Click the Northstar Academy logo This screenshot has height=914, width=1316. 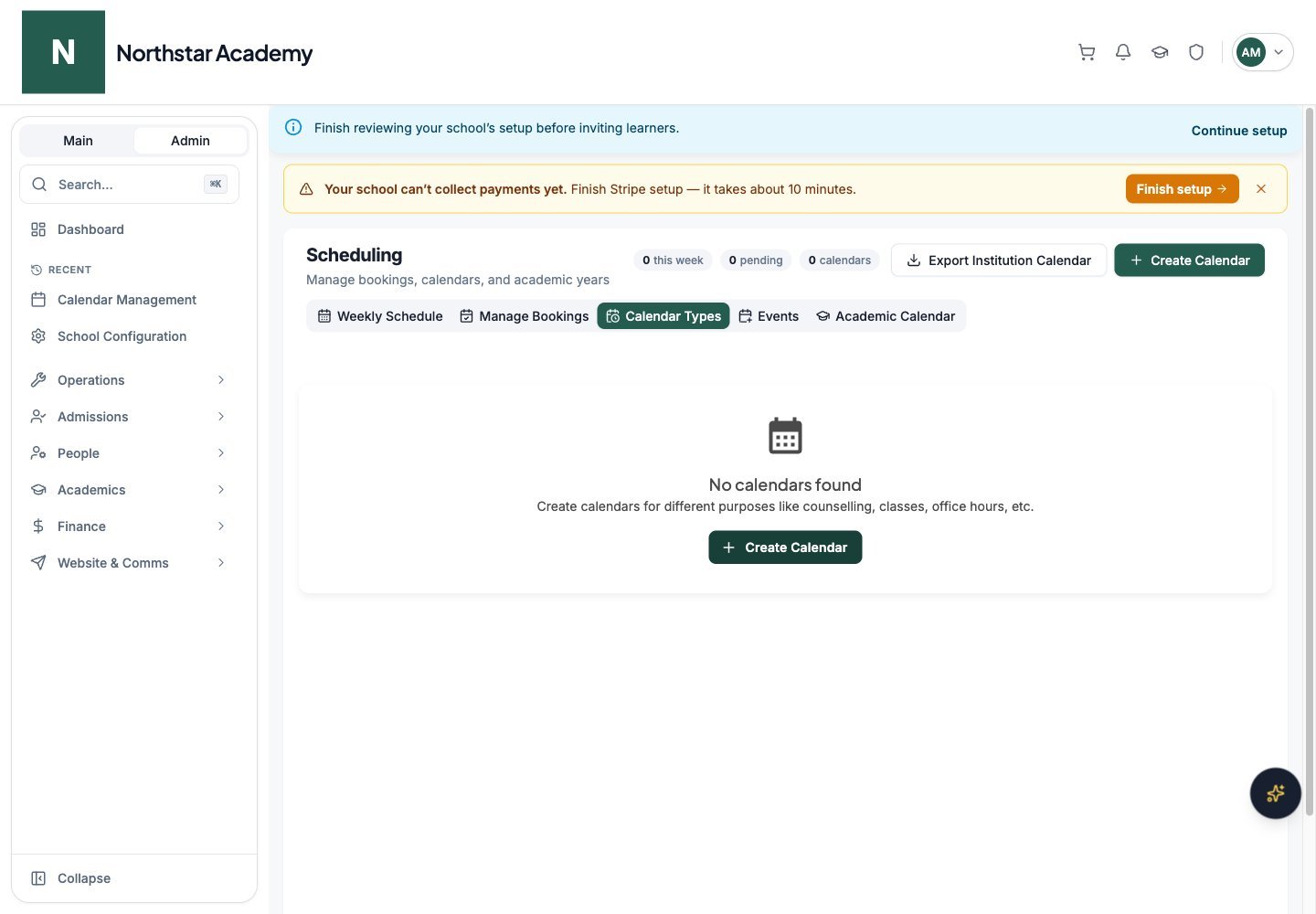[63, 52]
